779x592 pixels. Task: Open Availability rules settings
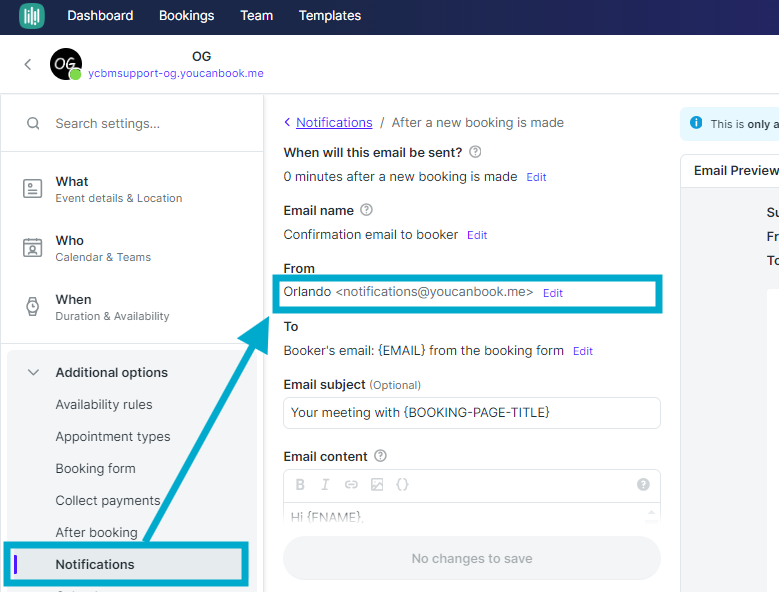(x=104, y=405)
